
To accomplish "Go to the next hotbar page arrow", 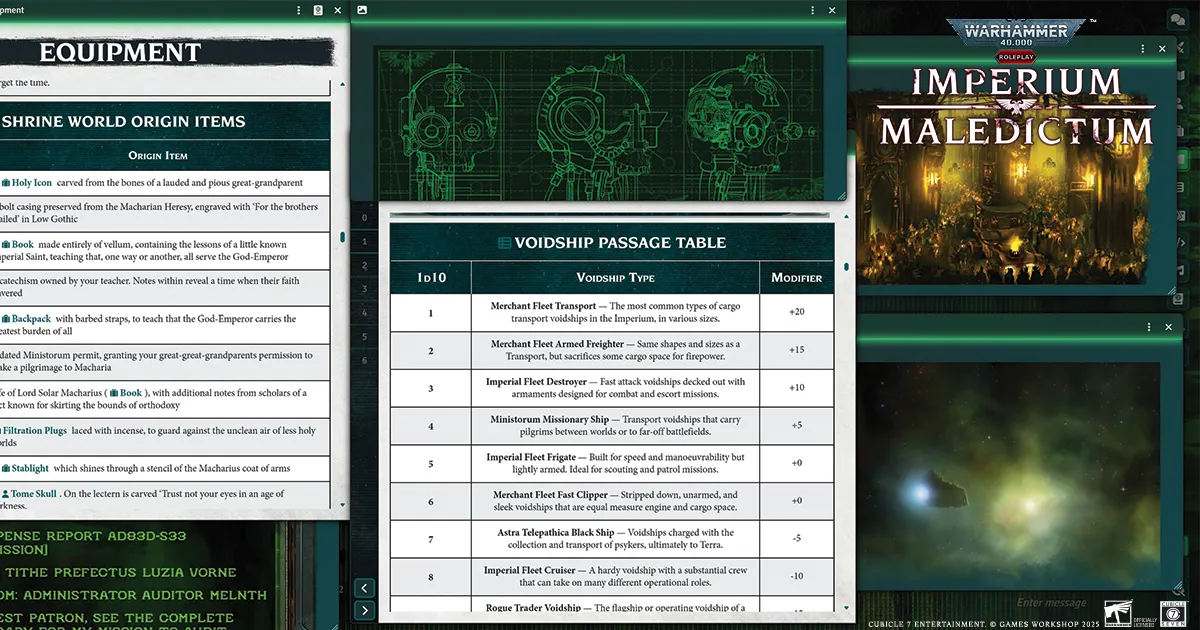I will pyautogui.click(x=365, y=610).
